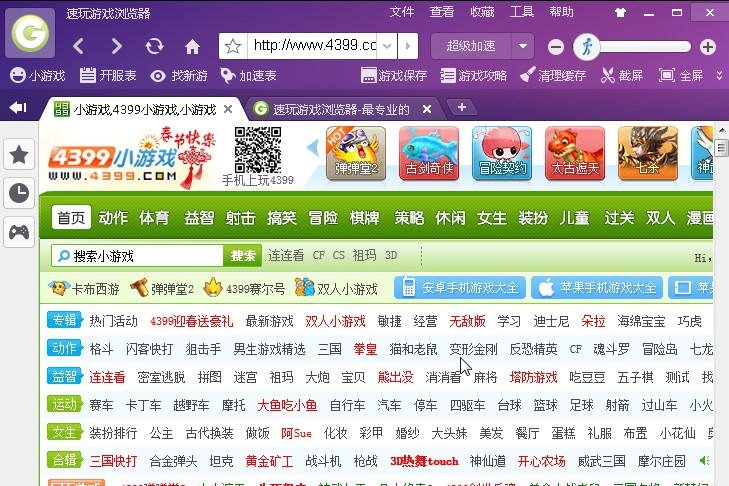
Task: Open the 冒险契约 game thumbnail
Action: (502, 153)
